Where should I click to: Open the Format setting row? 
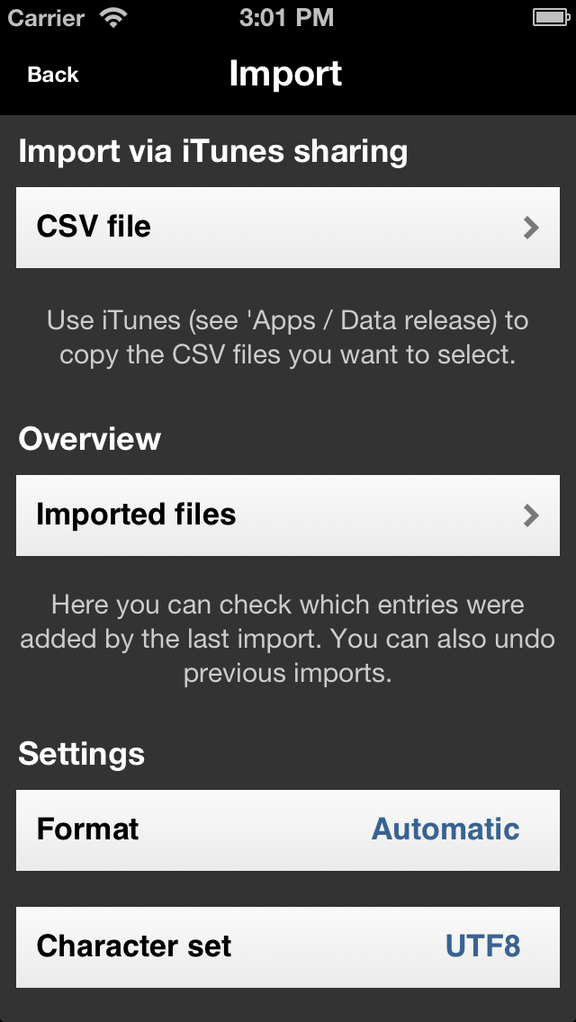click(x=287, y=830)
